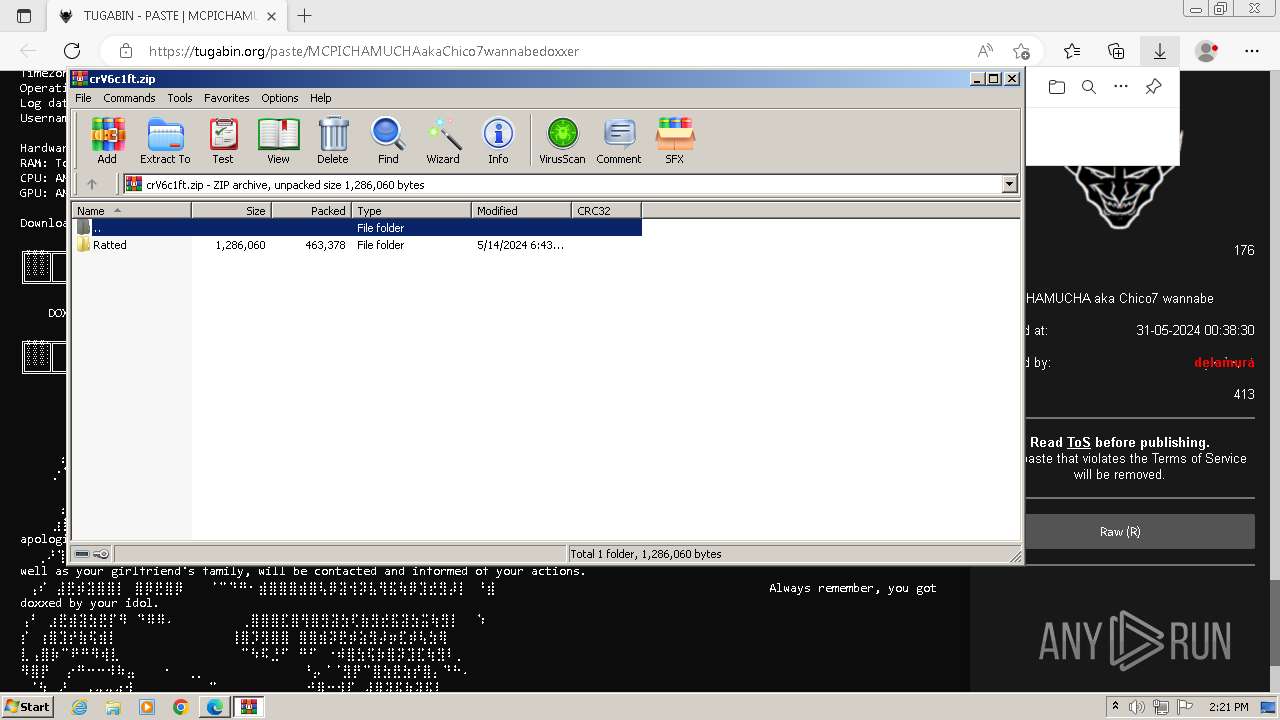The height and width of the screenshot is (720, 1280).
Task: Expand the archive path dropdown
Action: (x=1009, y=184)
